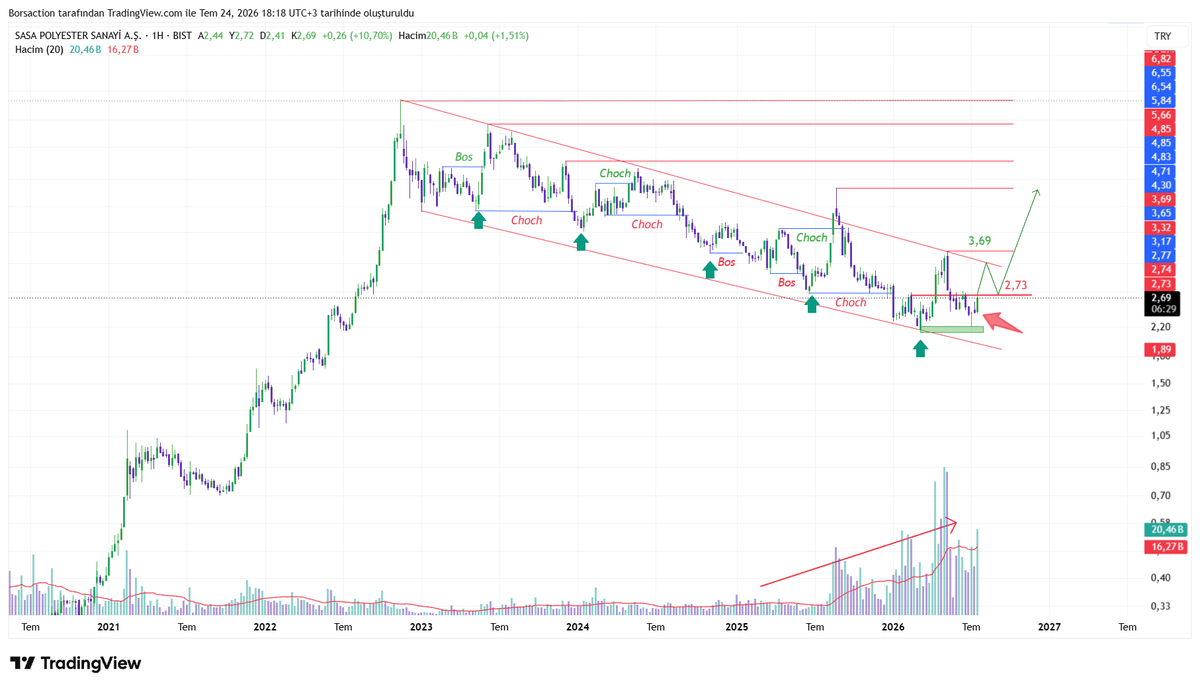Viewport: 1200px width, 688px height.
Task: Select the 3,17 blue price axis label
Action: point(1161,241)
